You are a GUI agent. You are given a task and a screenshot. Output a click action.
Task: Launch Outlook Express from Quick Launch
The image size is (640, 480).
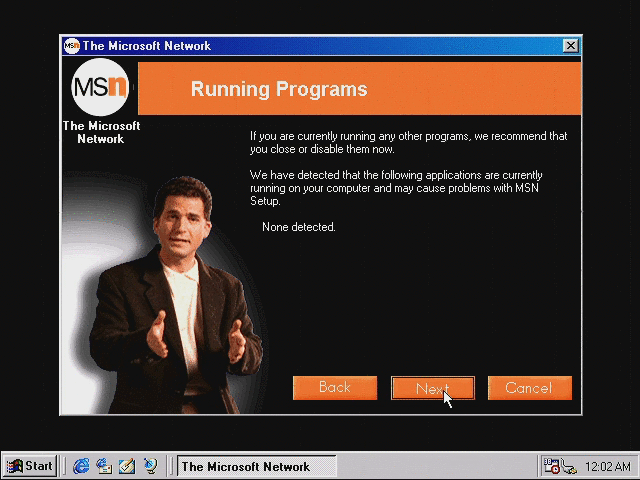click(x=104, y=466)
